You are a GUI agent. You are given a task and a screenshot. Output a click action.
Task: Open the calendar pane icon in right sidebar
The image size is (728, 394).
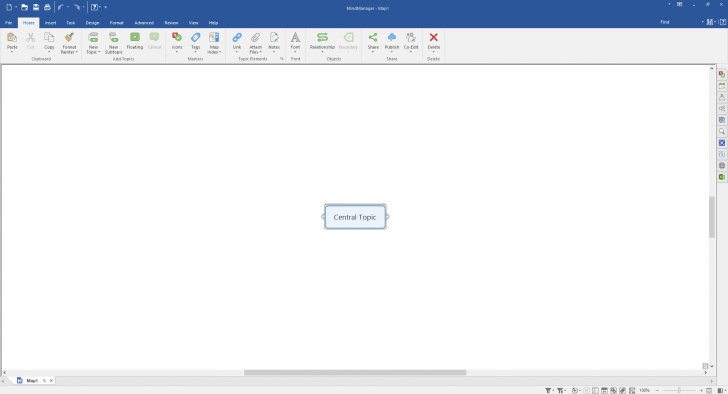pyautogui.click(x=722, y=86)
